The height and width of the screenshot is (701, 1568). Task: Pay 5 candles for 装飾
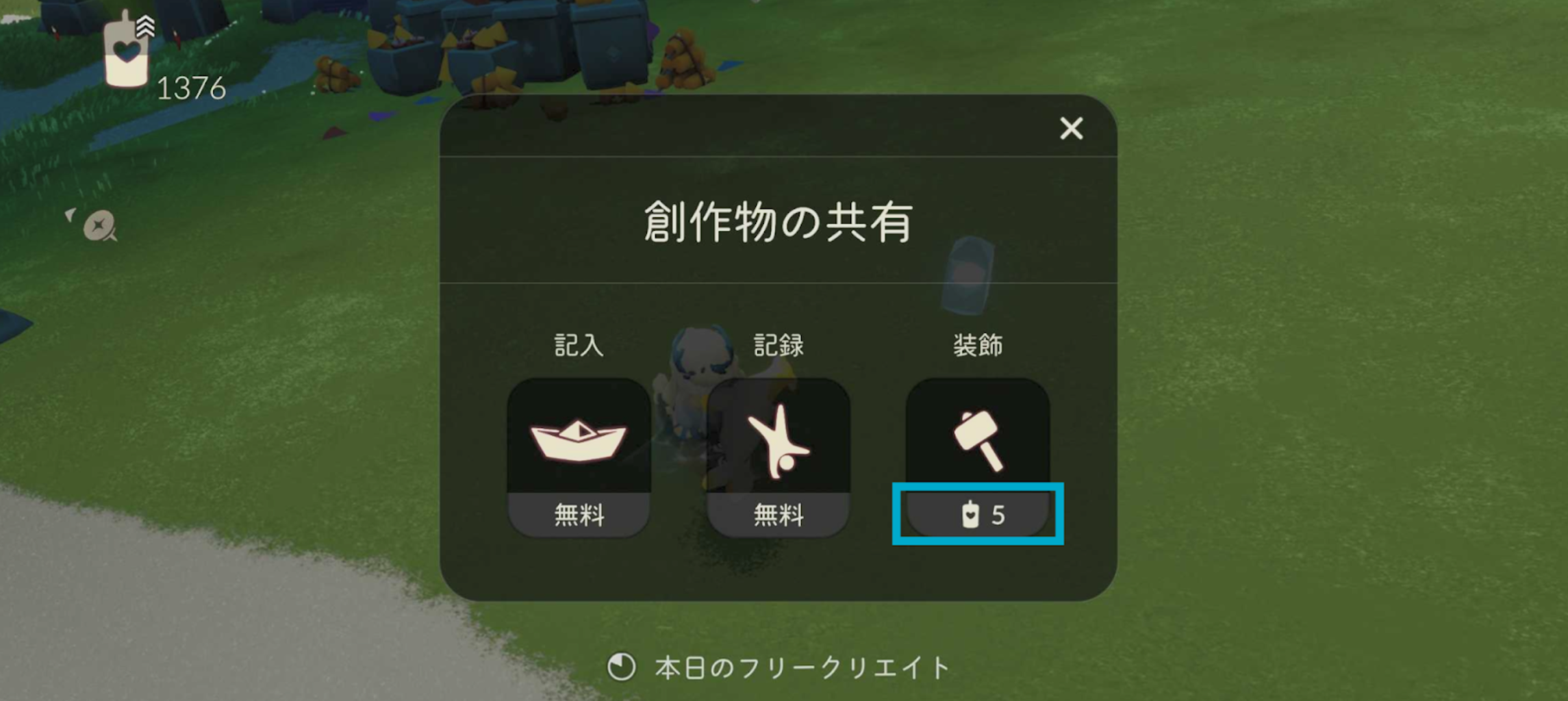pyautogui.click(x=978, y=515)
